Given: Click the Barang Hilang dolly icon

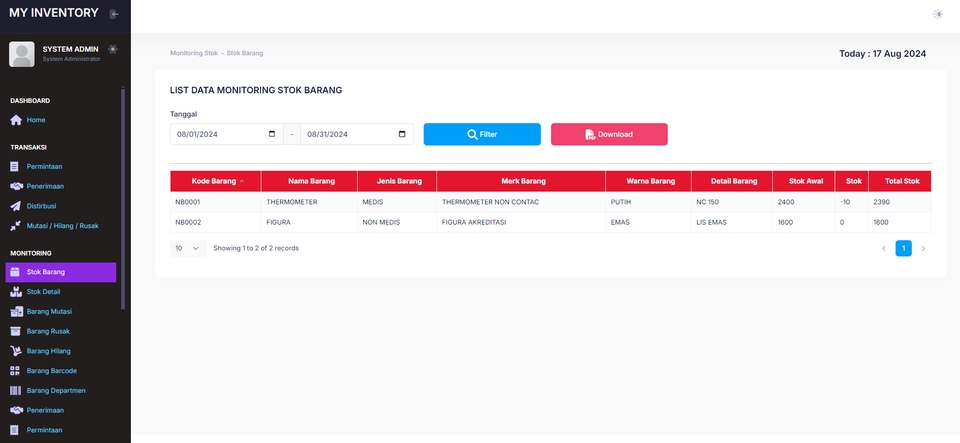Looking at the screenshot, I should click(x=16, y=351).
